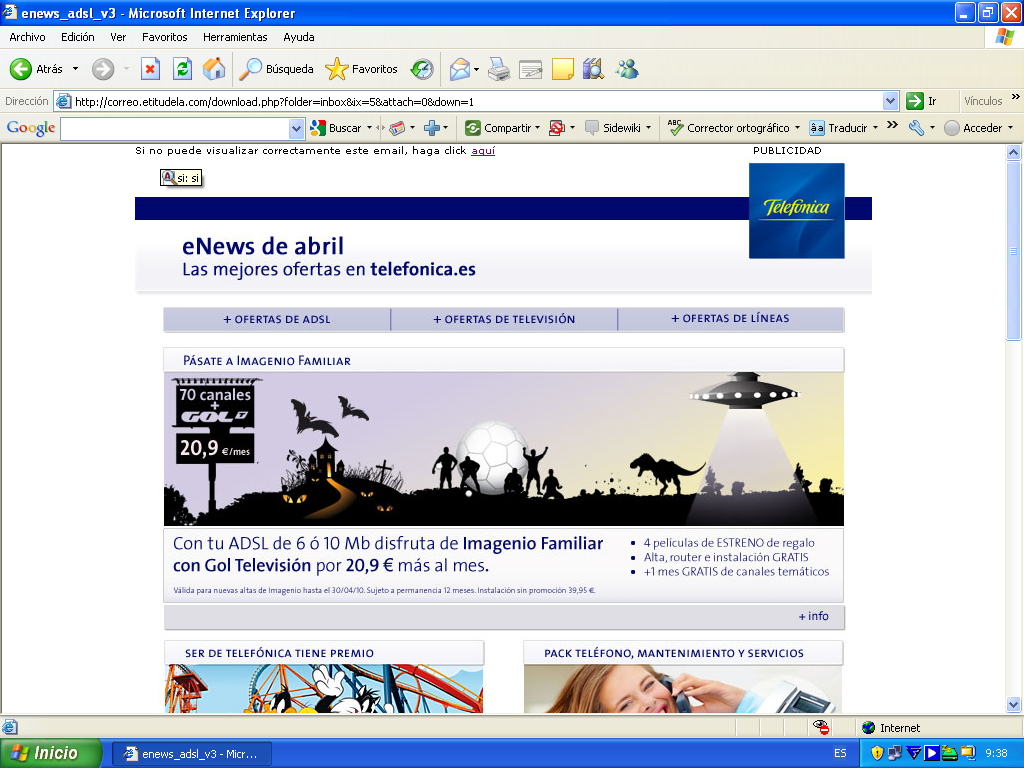Expand the Traducir dropdown arrow
Viewport: 1024px width, 768px height.
click(875, 128)
